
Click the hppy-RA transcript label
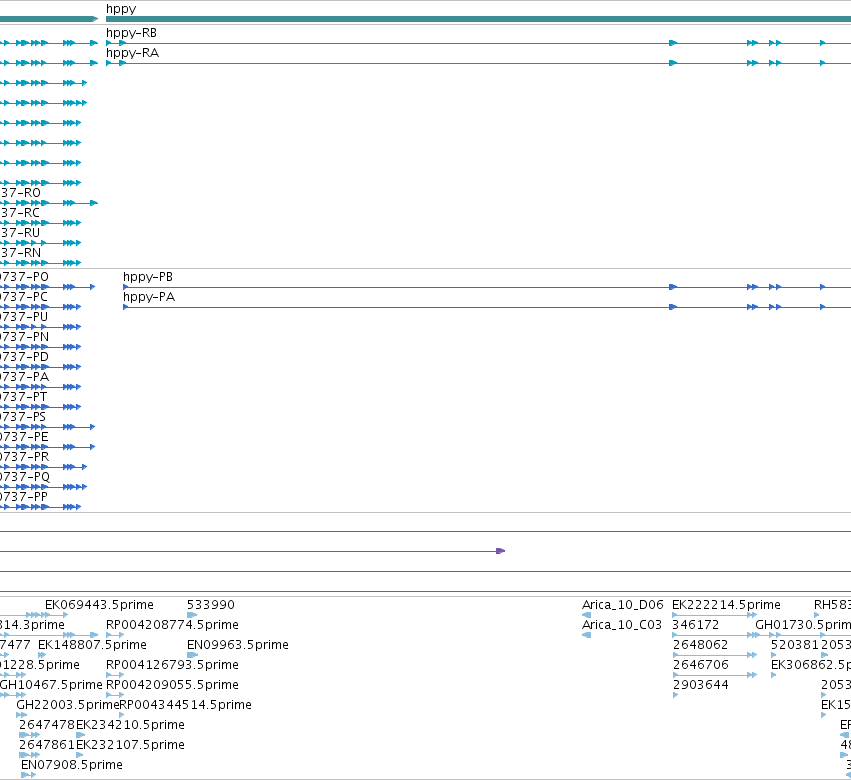tap(132, 53)
